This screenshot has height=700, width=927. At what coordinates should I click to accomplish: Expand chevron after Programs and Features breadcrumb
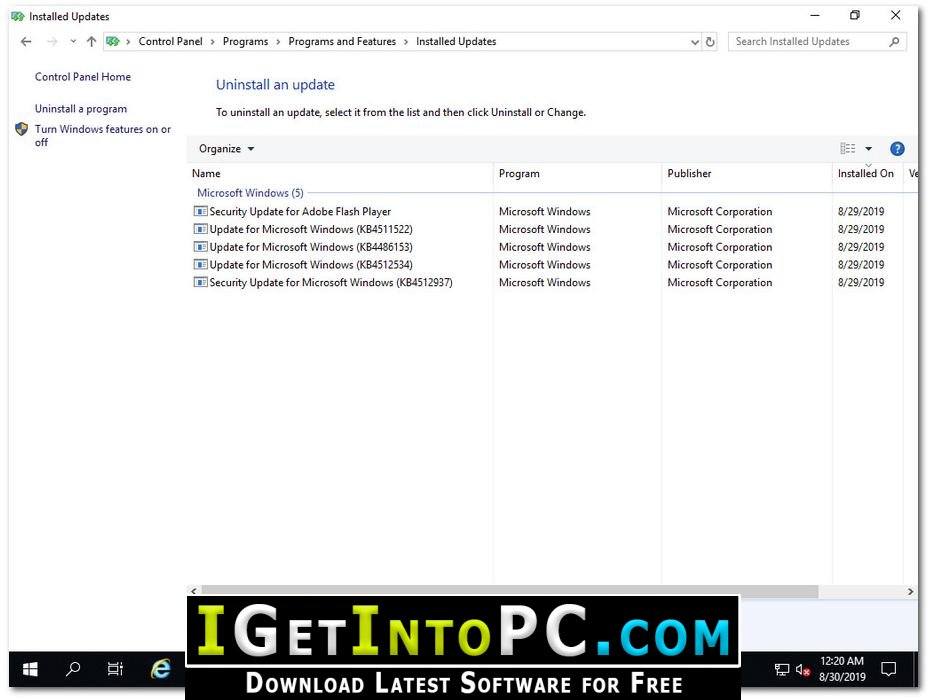406,42
